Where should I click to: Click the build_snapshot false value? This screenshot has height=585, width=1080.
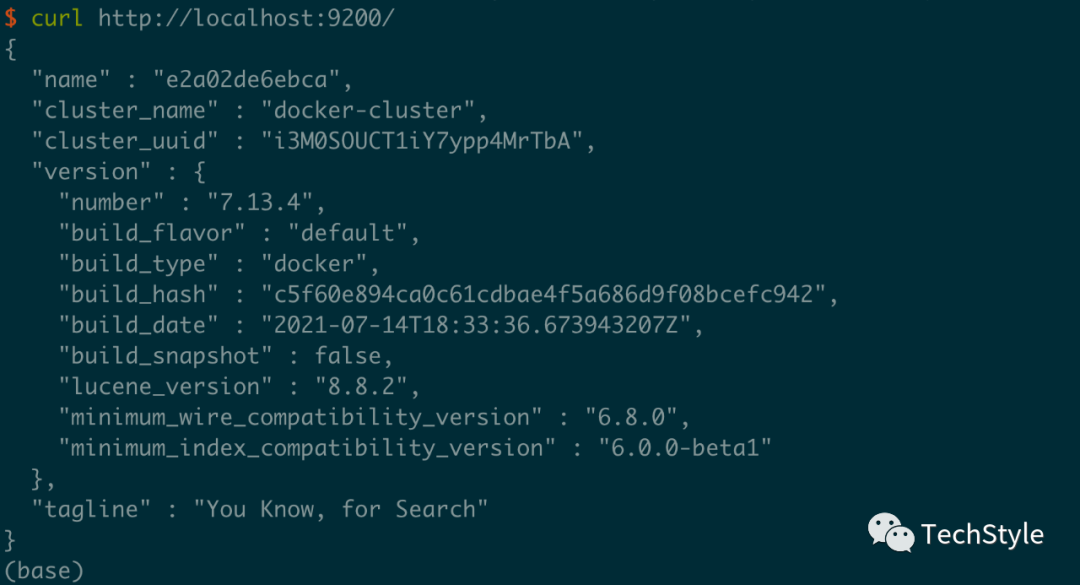pos(347,356)
